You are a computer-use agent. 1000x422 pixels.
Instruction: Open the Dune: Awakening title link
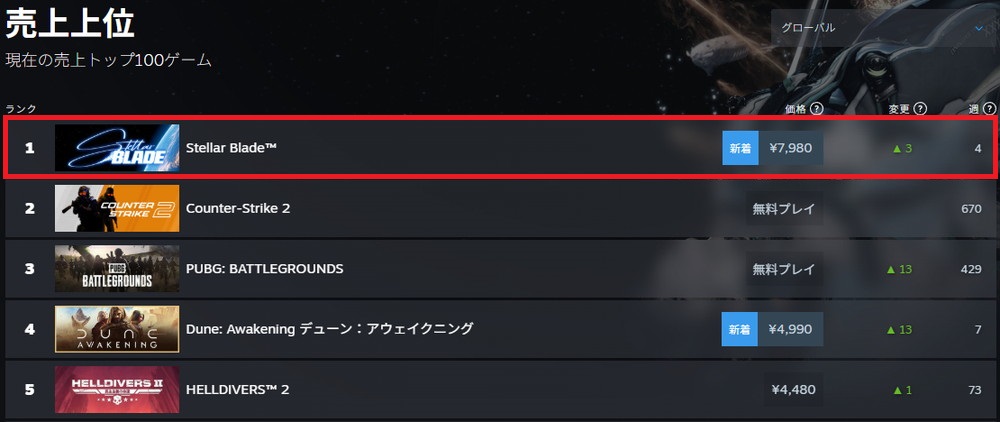click(329, 329)
